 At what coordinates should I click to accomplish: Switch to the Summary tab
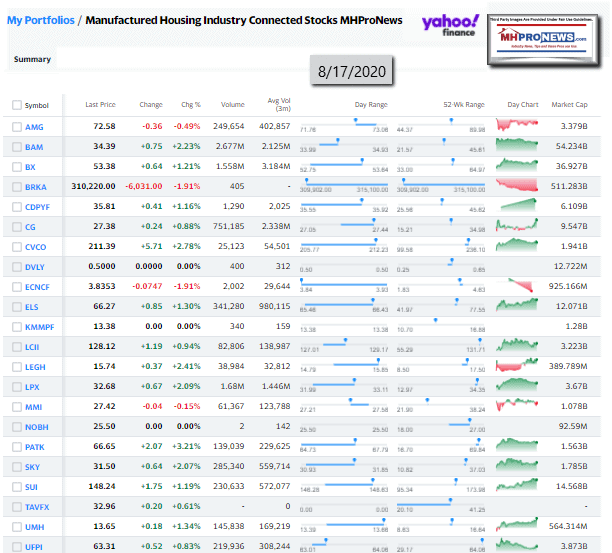pos(32,59)
